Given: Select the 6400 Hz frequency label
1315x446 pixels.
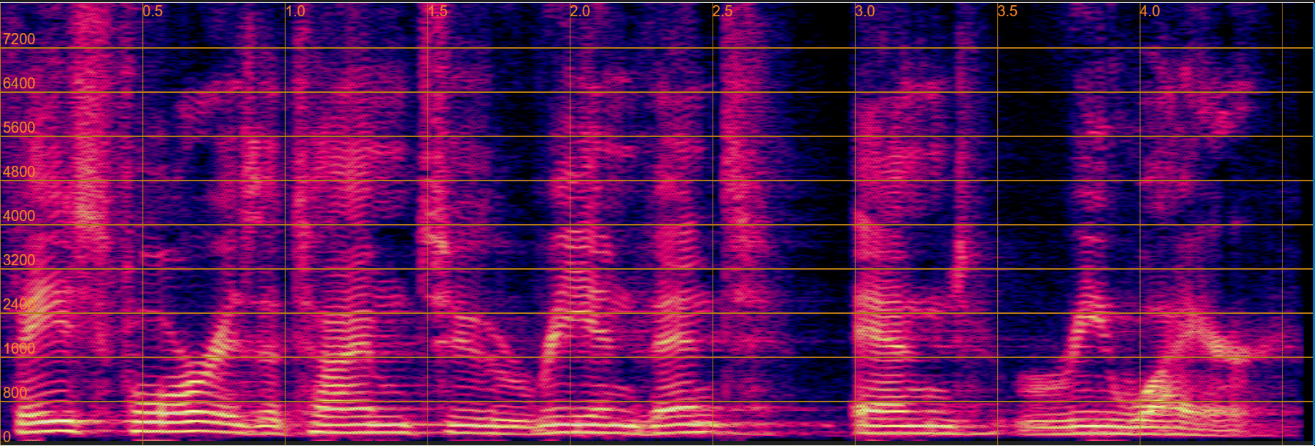Looking at the screenshot, I should click(19, 83).
